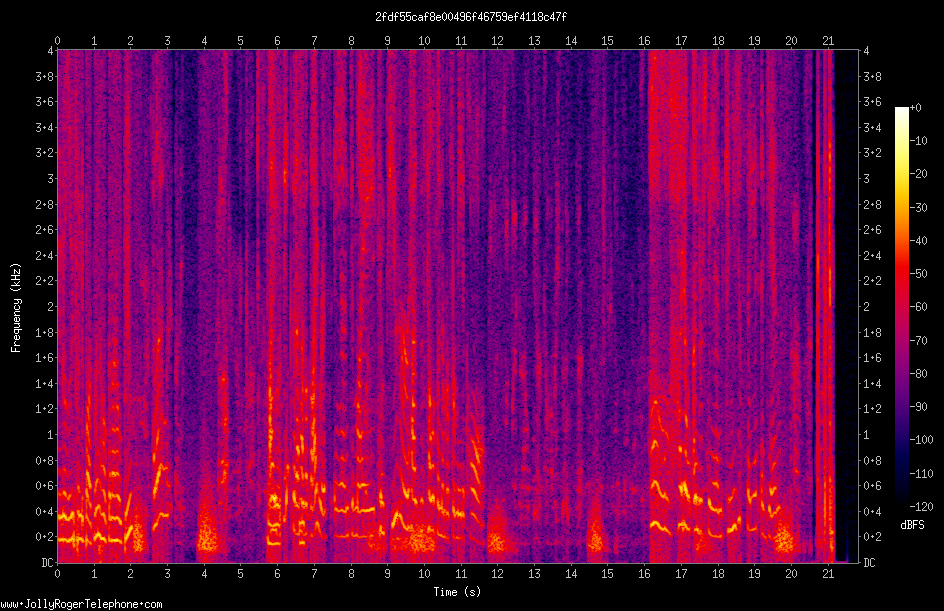Click the "+0" color scale label
Viewport: 944px width, 611px height.
point(916,108)
